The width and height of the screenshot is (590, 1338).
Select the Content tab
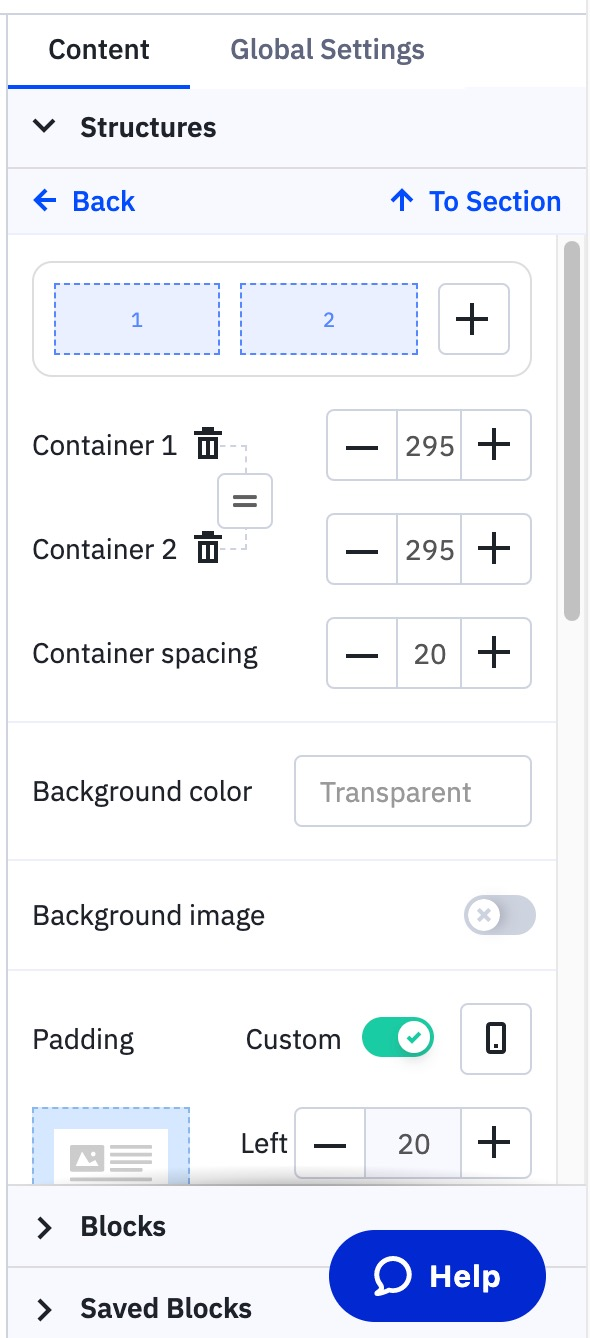coord(98,49)
